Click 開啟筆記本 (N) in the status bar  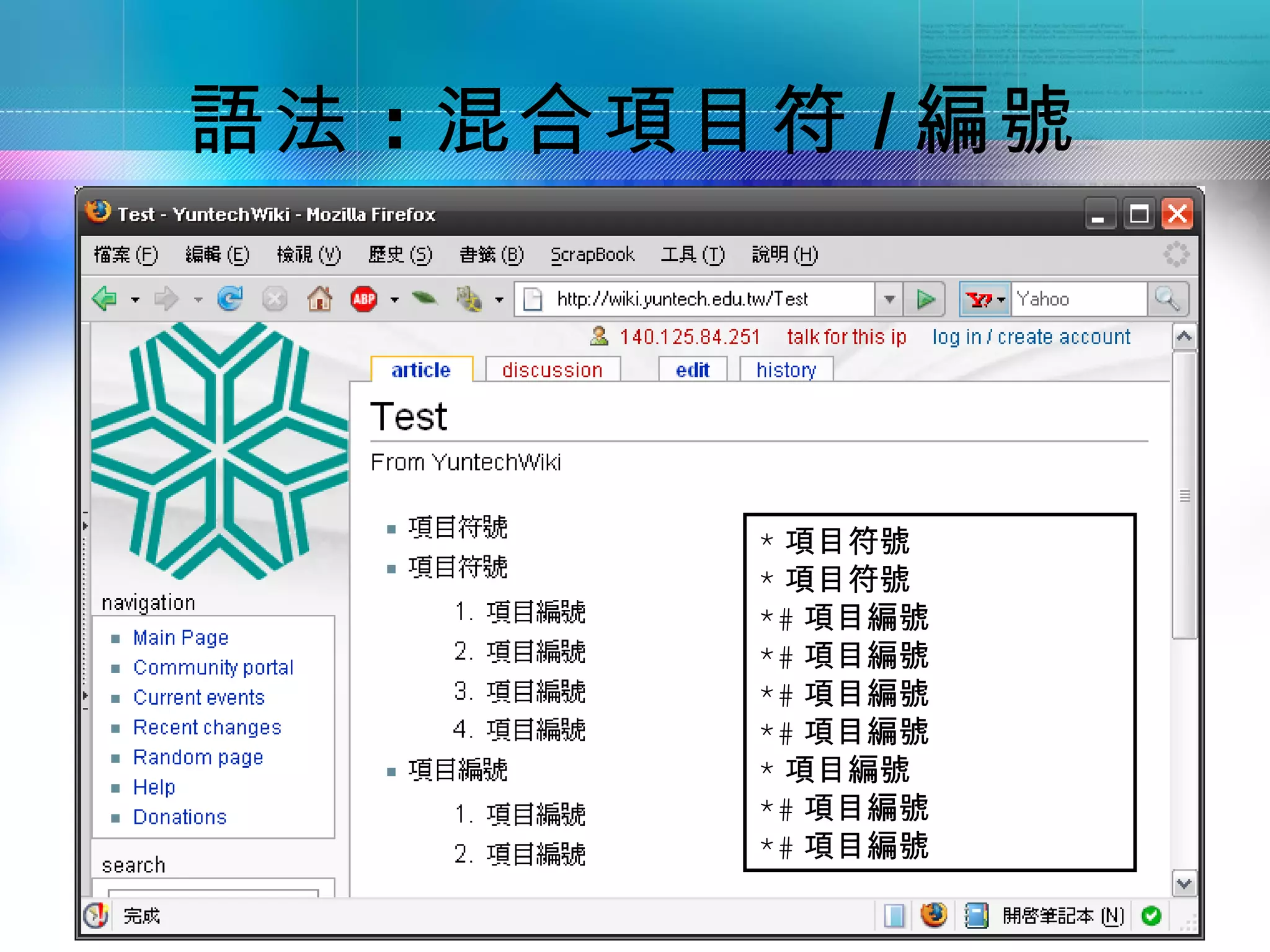(1064, 916)
